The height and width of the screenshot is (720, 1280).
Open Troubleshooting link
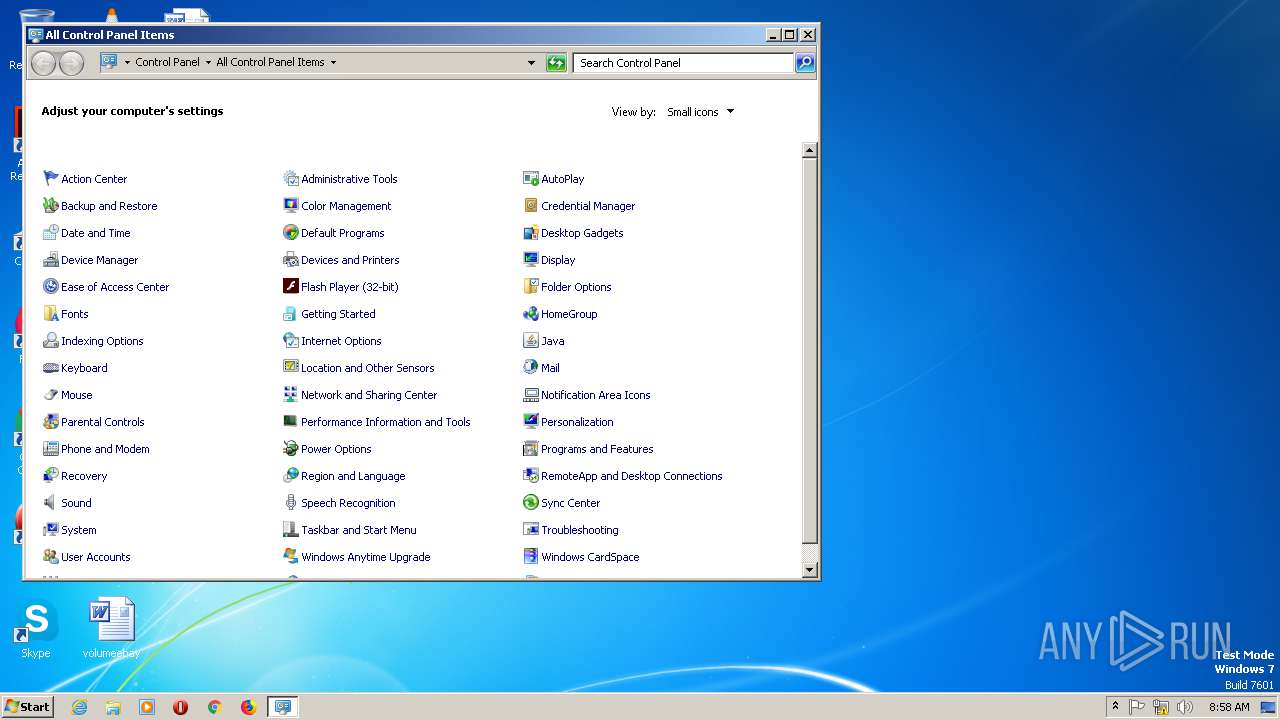click(580, 530)
